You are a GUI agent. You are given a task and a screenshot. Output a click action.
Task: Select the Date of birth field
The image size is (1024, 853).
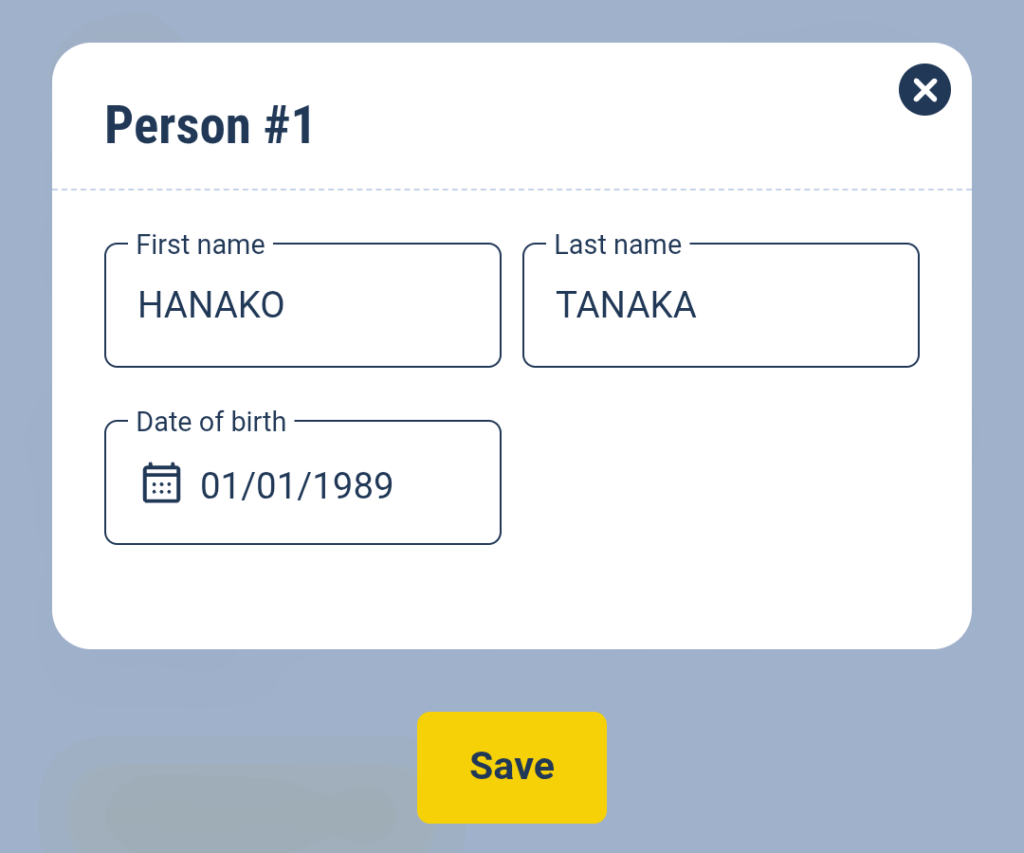pyautogui.click(x=303, y=482)
